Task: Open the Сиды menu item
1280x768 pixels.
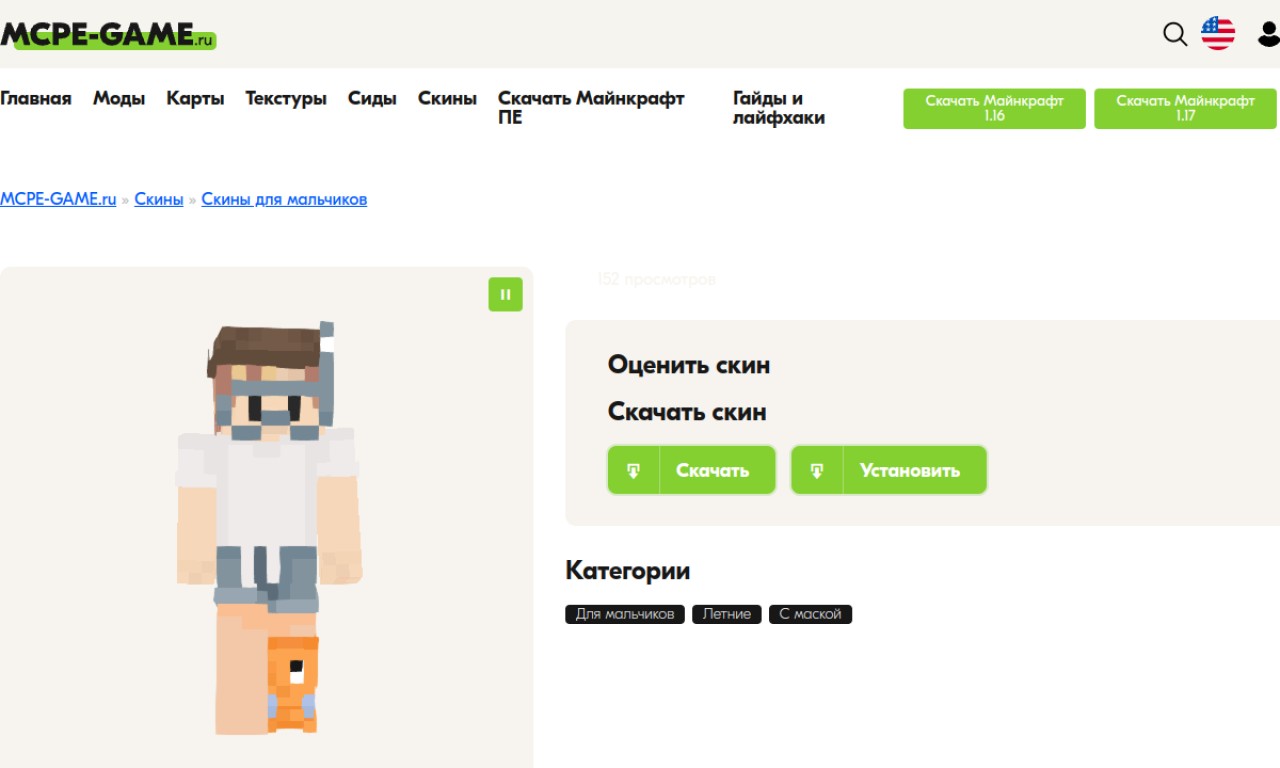Action: pyautogui.click(x=372, y=98)
